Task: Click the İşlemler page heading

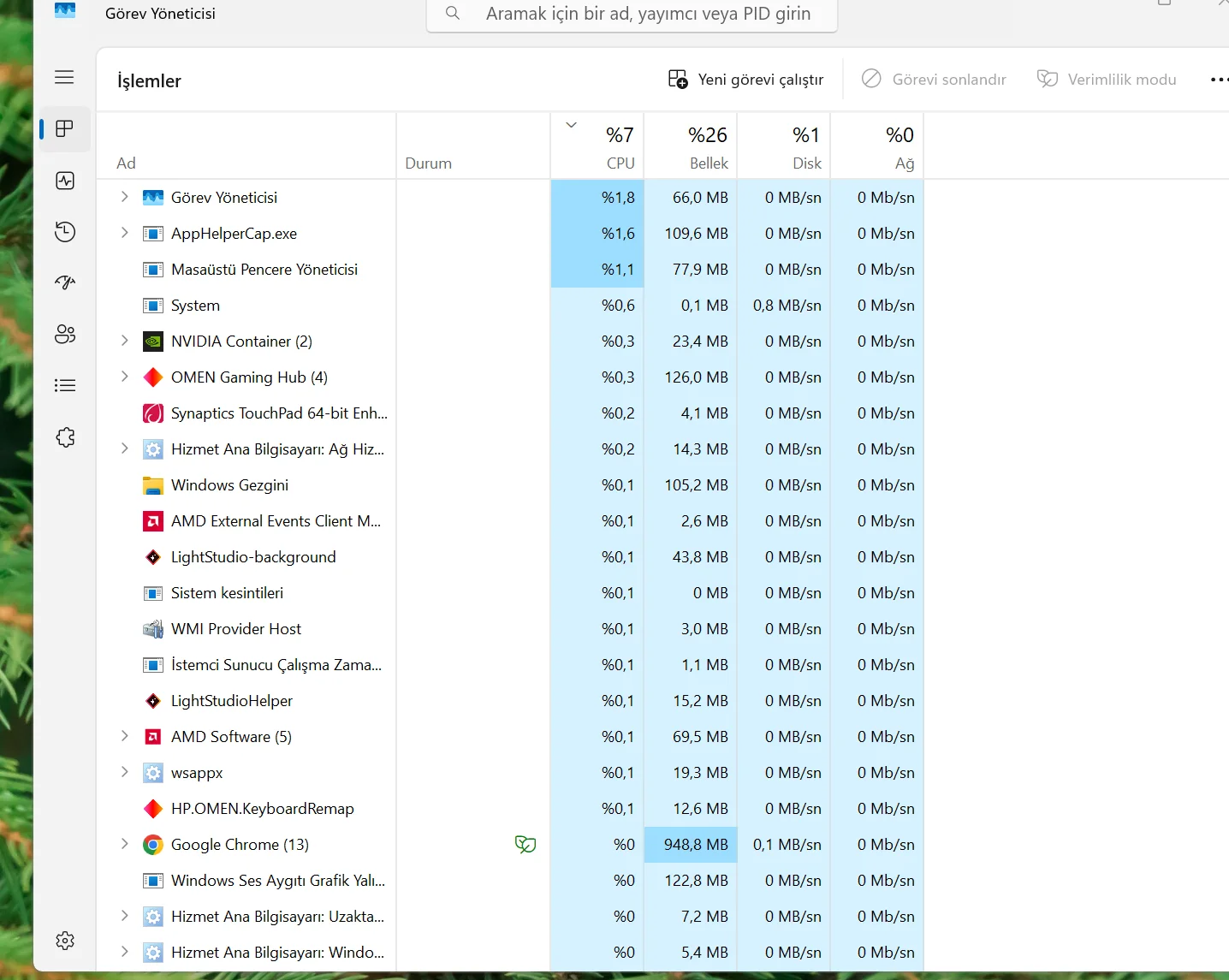Action: click(149, 81)
